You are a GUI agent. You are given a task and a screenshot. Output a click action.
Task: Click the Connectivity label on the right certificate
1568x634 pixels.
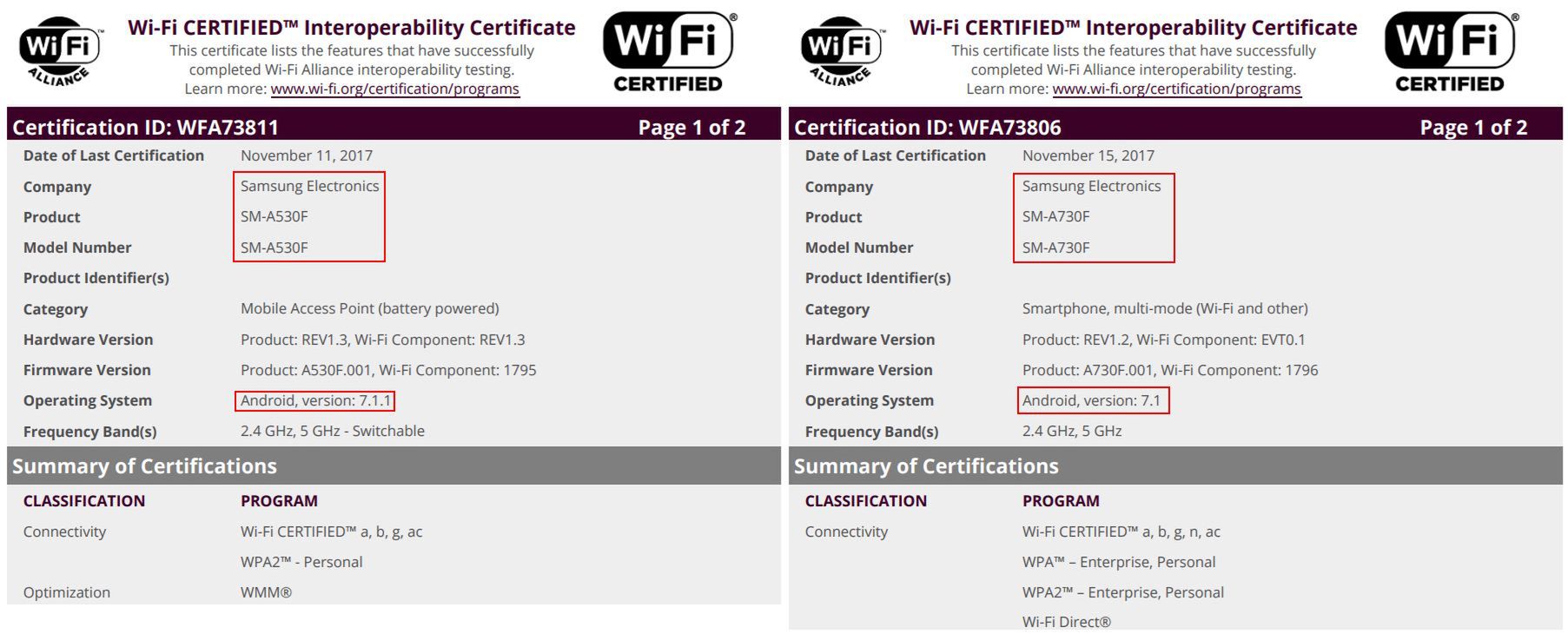click(846, 532)
